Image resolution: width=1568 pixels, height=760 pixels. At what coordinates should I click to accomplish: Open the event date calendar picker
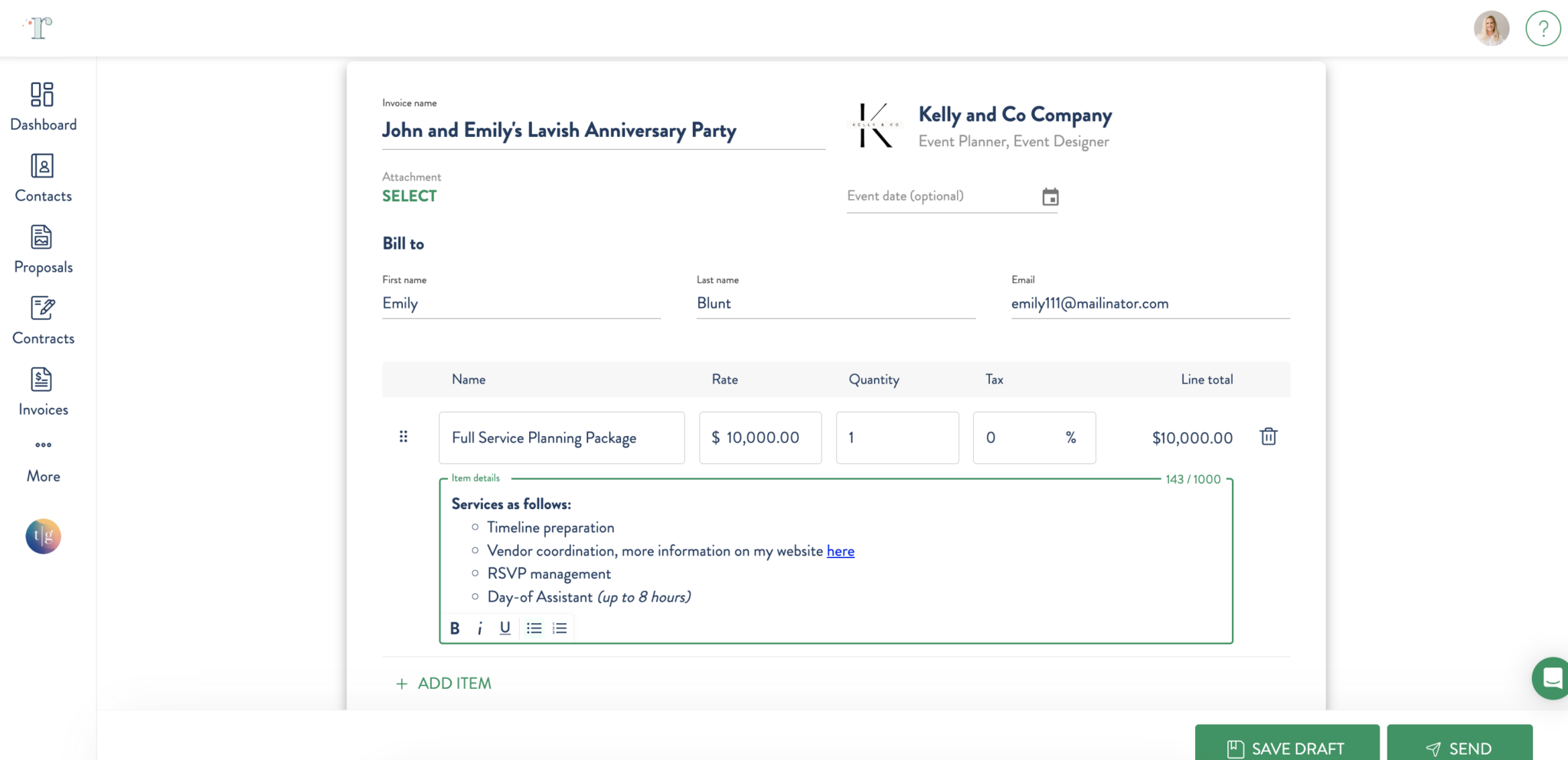coord(1050,196)
